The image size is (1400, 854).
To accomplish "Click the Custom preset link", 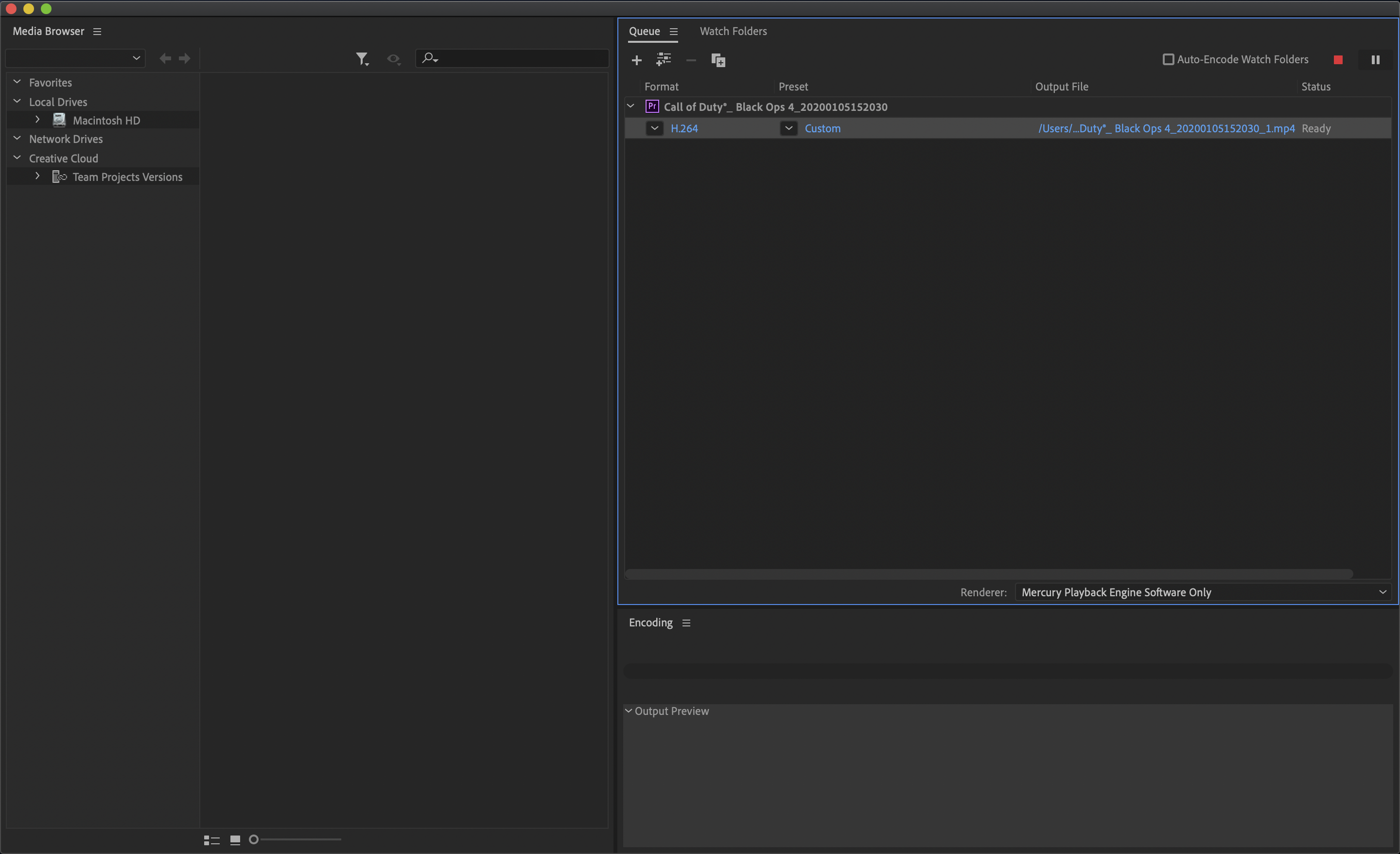I will (x=822, y=128).
